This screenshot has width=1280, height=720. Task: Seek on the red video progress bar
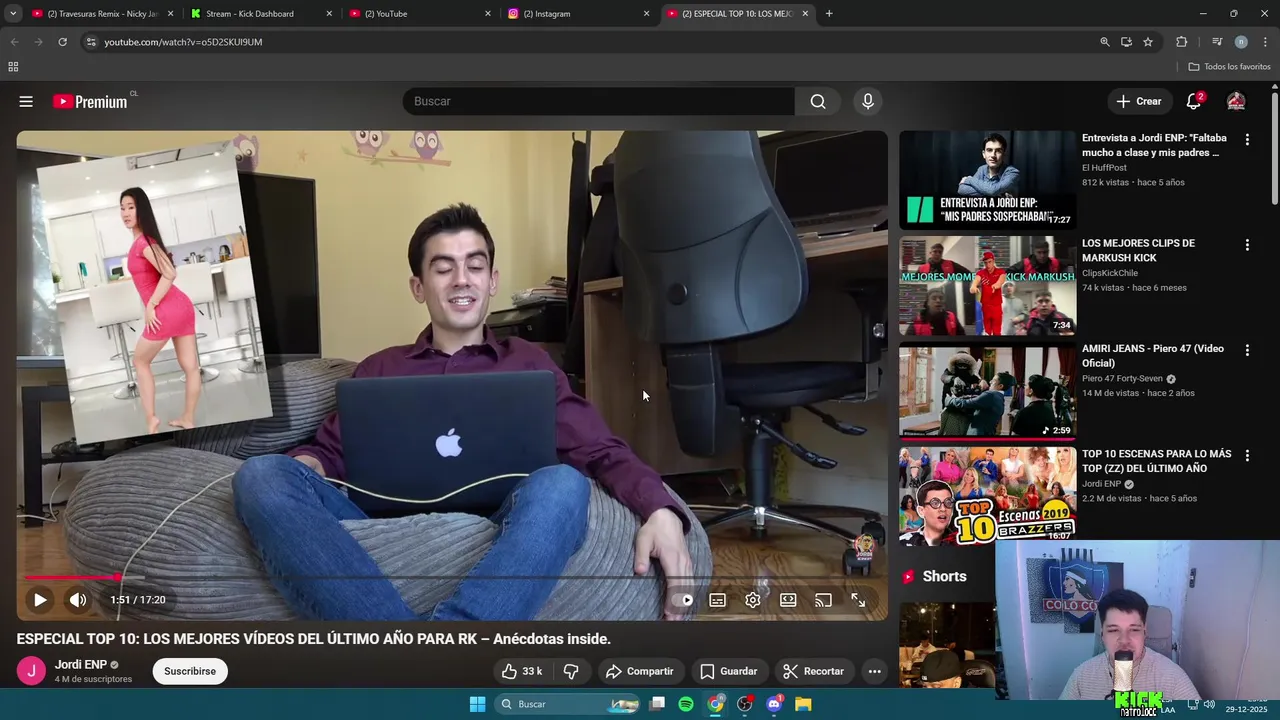coord(452,577)
